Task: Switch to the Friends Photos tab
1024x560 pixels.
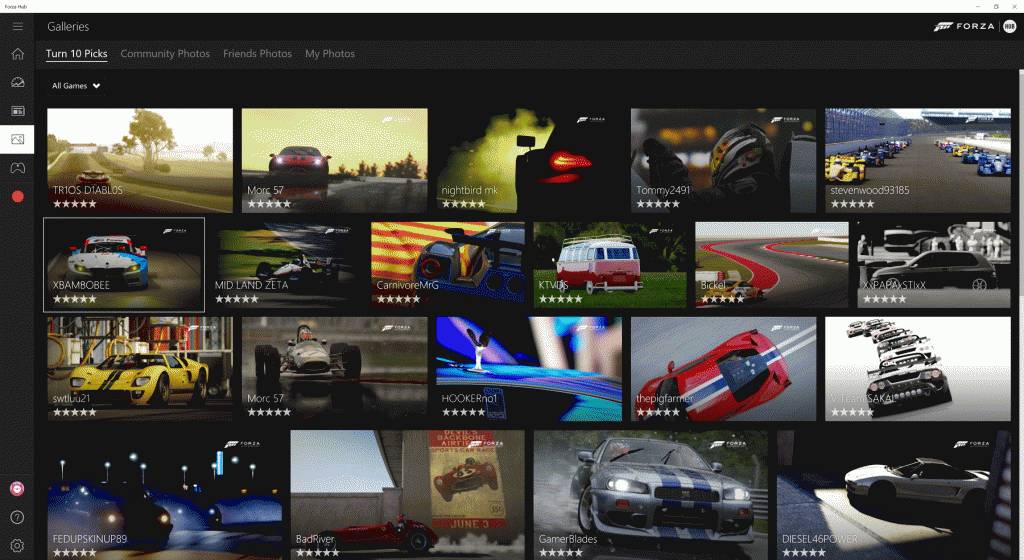Action: coord(257,54)
